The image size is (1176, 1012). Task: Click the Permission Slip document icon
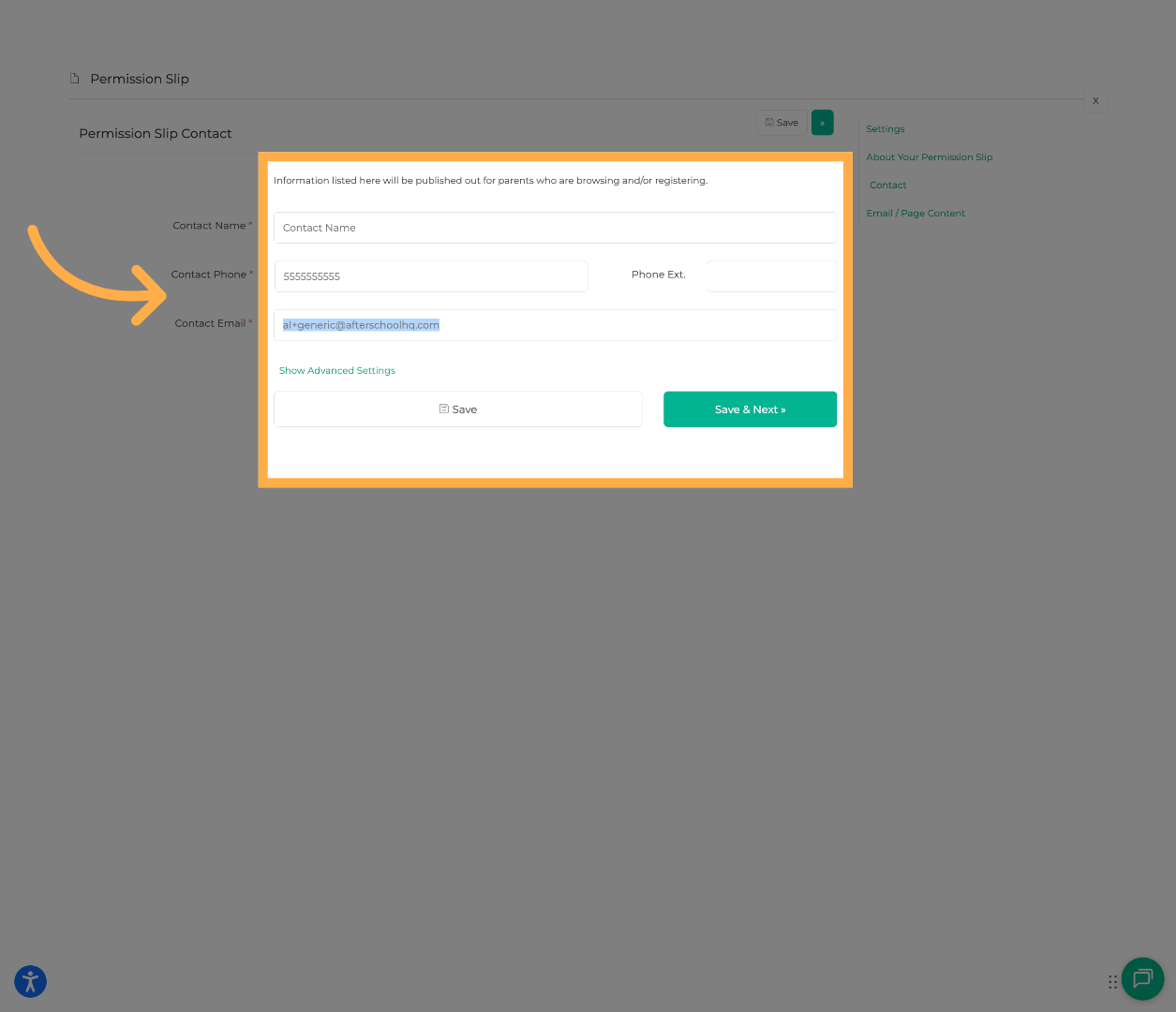75,79
